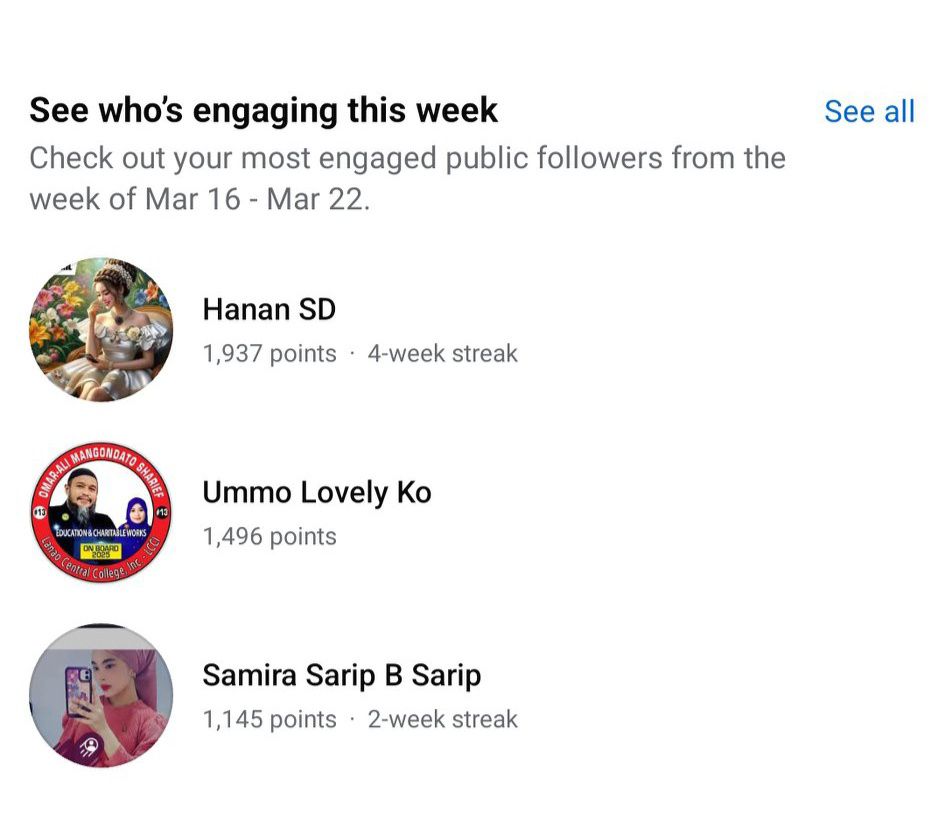Click the small badge icon on Samira's avatar
This screenshot has width=945, height=822.
pos(89,747)
